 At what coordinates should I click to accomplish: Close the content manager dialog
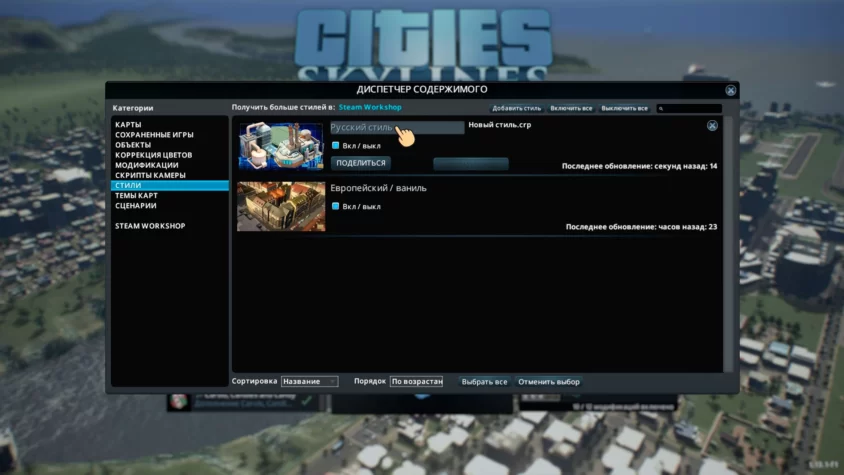click(x=730, y=90)
